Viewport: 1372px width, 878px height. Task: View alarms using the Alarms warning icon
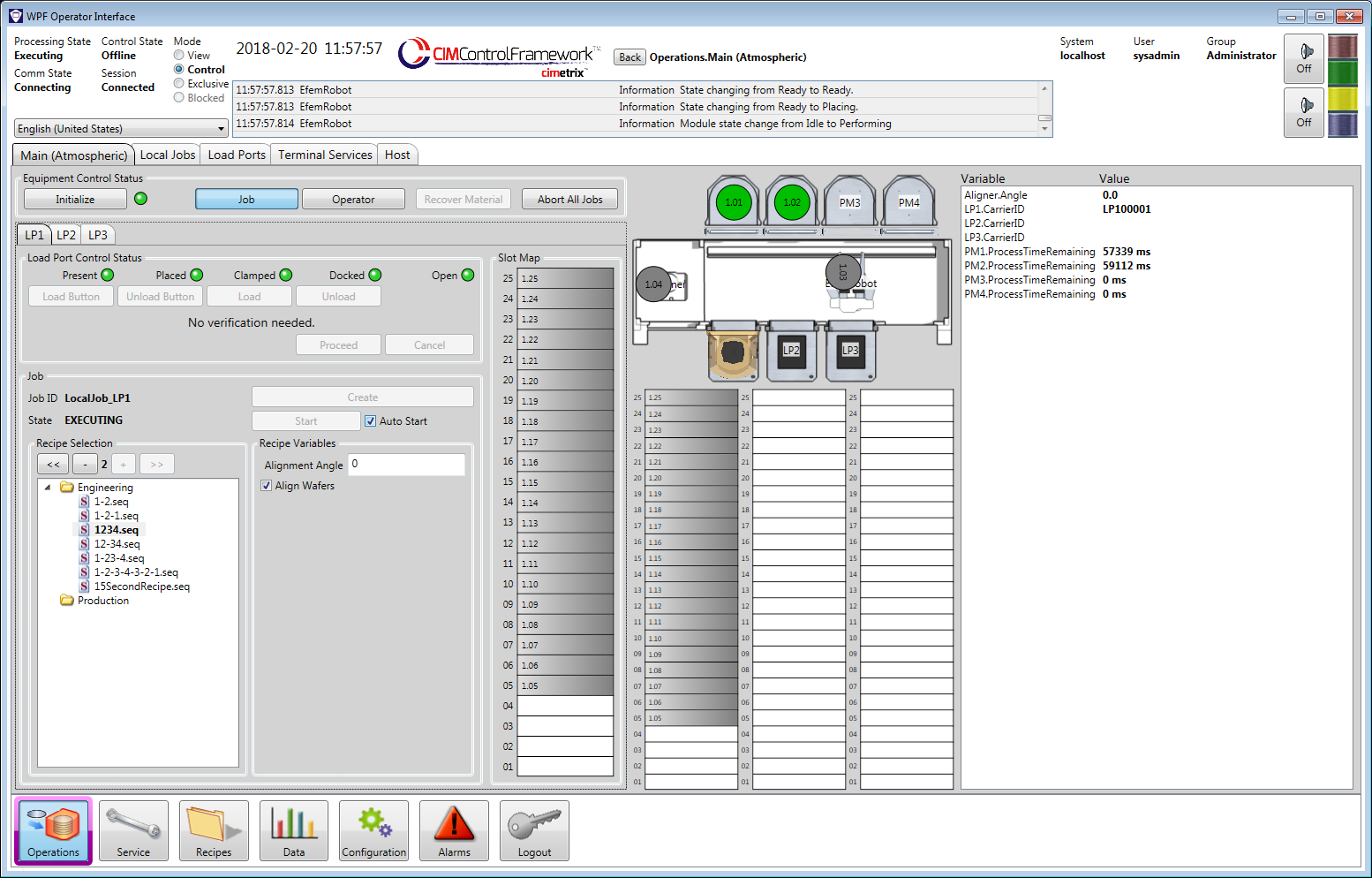(x=453, y=830)
